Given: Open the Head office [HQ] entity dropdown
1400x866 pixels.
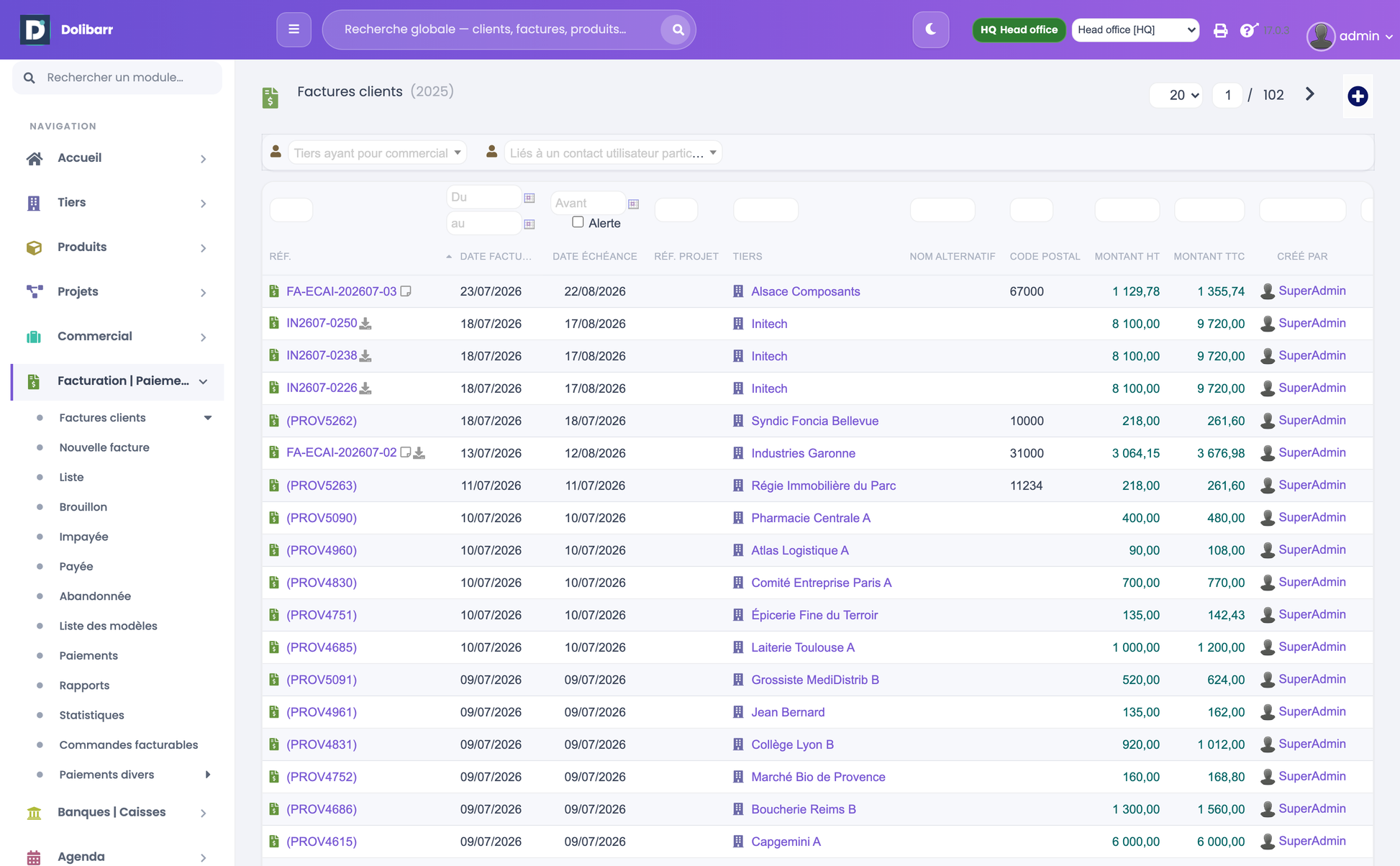Looking at the screenshot, I should pos(1135,29).
